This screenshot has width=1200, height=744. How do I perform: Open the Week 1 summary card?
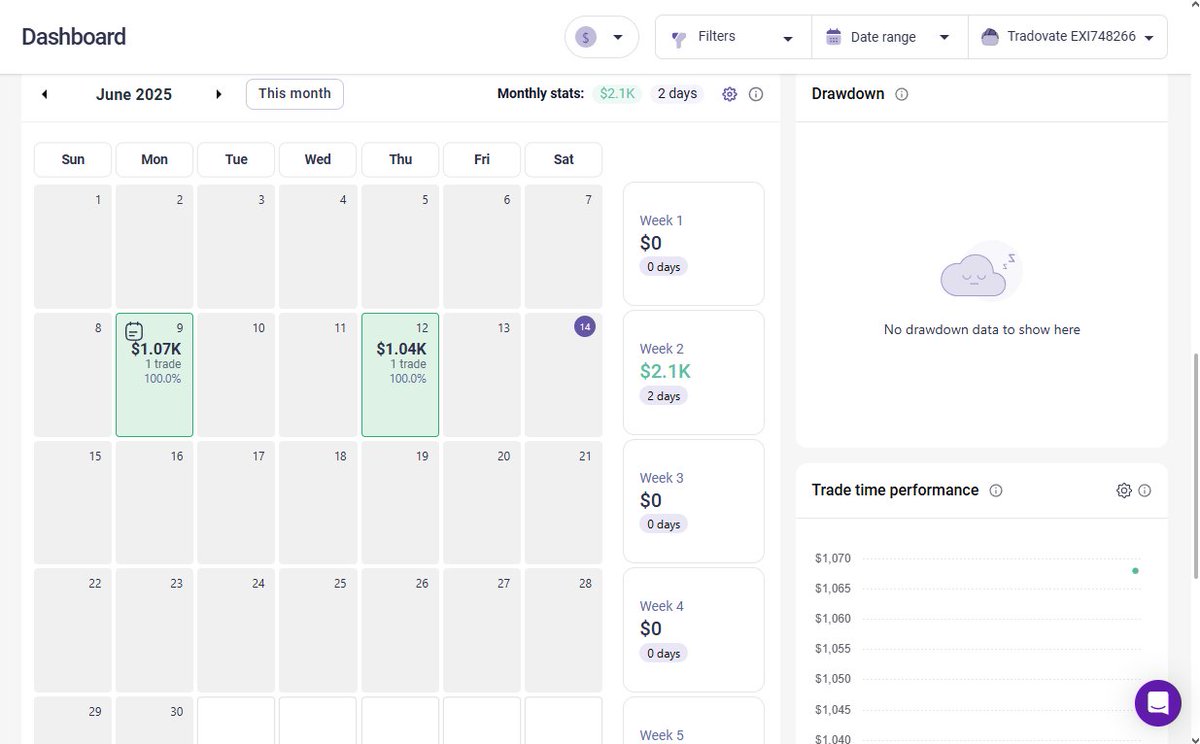(x=694, y=244)
